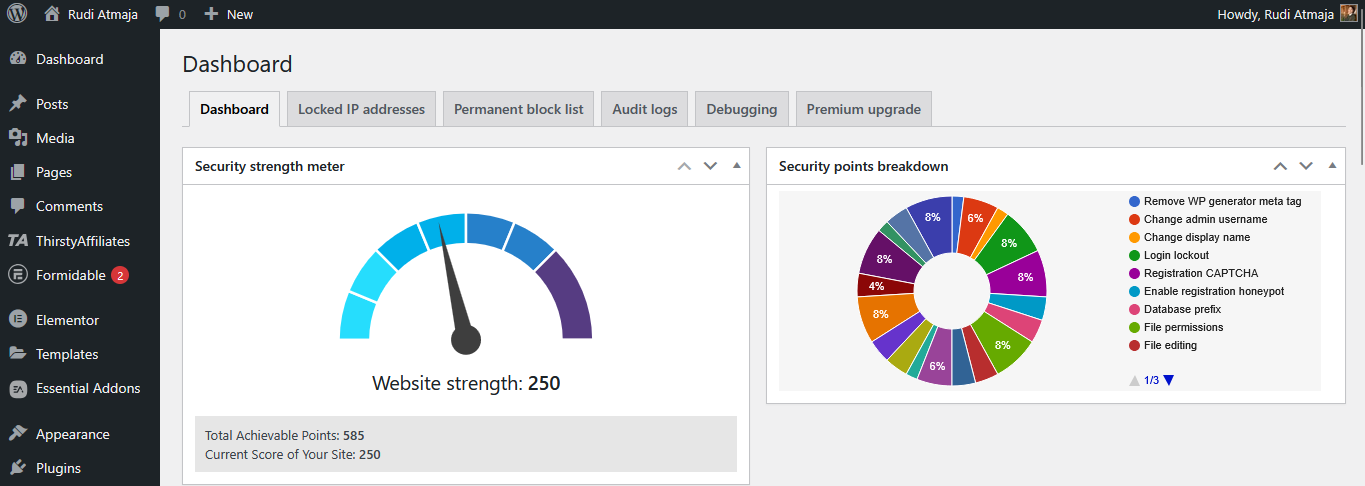Toggle Login lockout legend color swatch

coord(1134,255)
